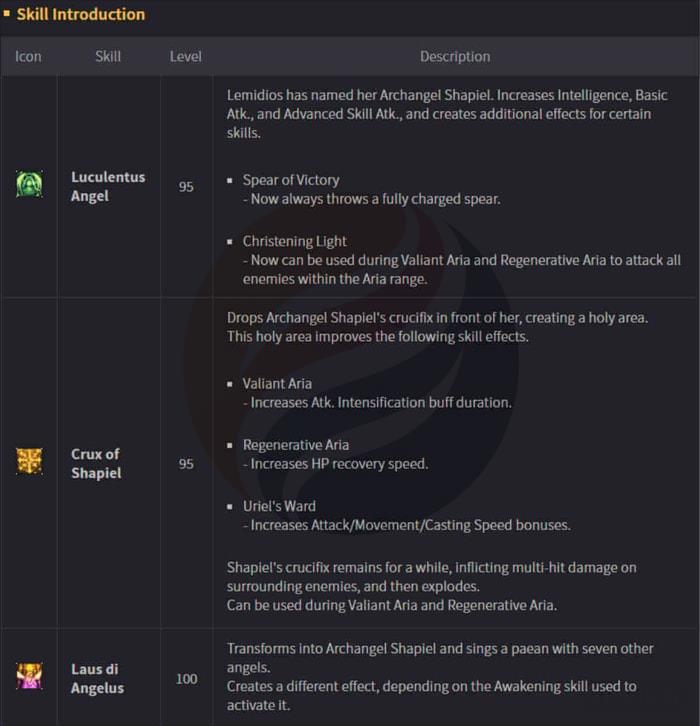The height and width of the screenshot is (726, 700).
Task: Click the Skill Introduction section heading
Action: [x=81, y=14]
